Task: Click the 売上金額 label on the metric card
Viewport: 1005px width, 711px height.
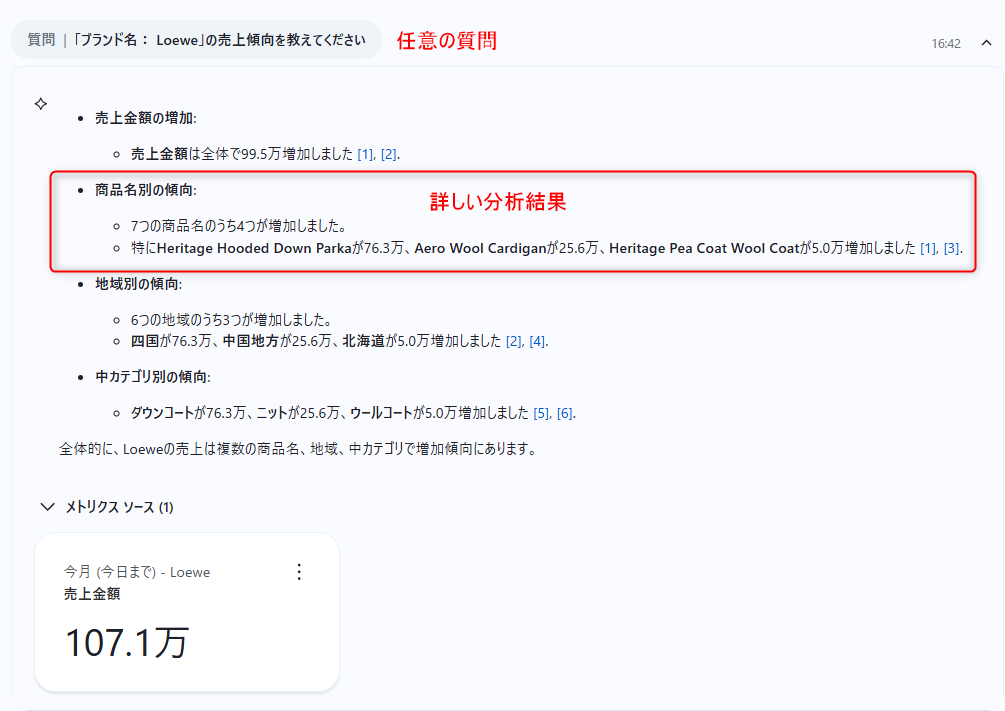Action: click(x=92, y=594)
